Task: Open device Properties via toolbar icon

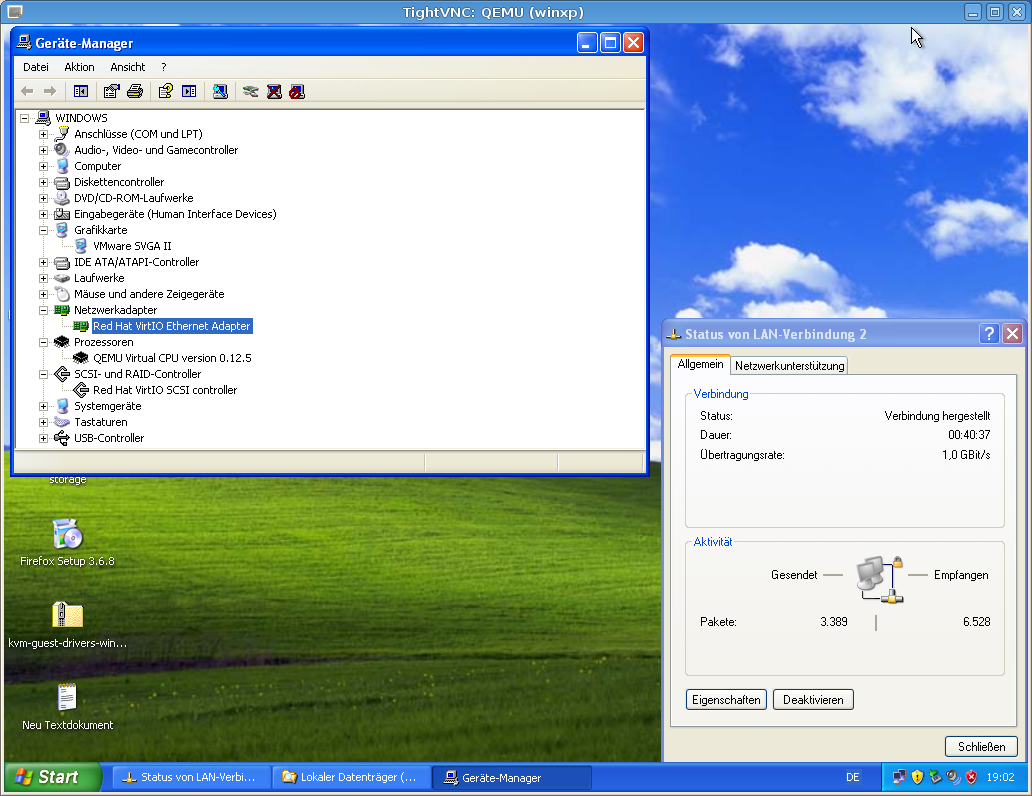Action: coord(112,92)
